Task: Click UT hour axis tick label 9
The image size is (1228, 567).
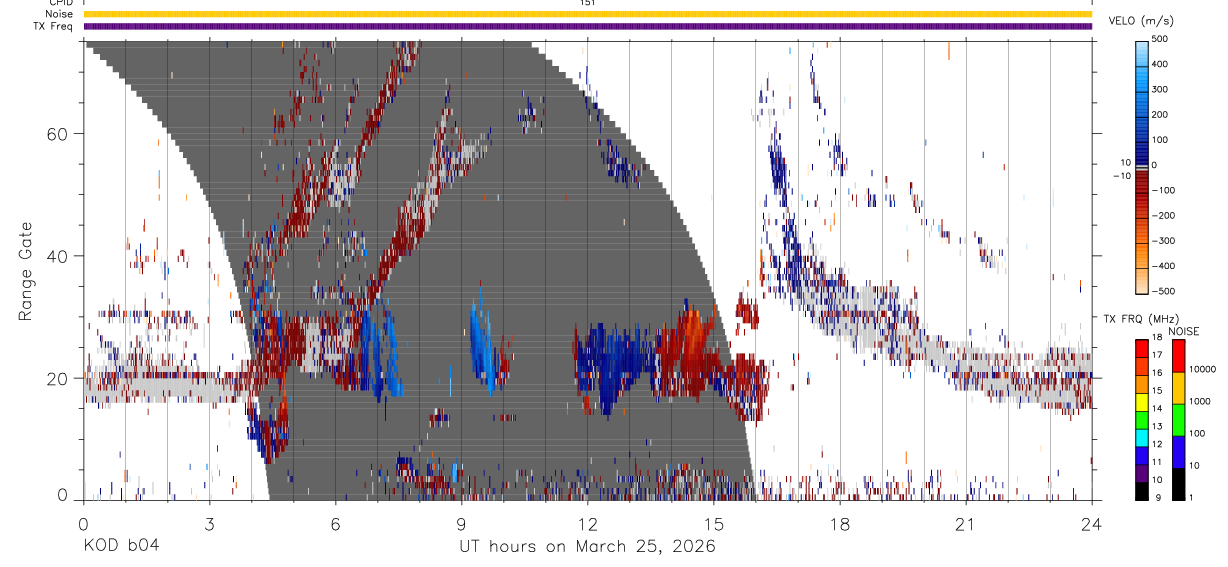Action: 461,524
